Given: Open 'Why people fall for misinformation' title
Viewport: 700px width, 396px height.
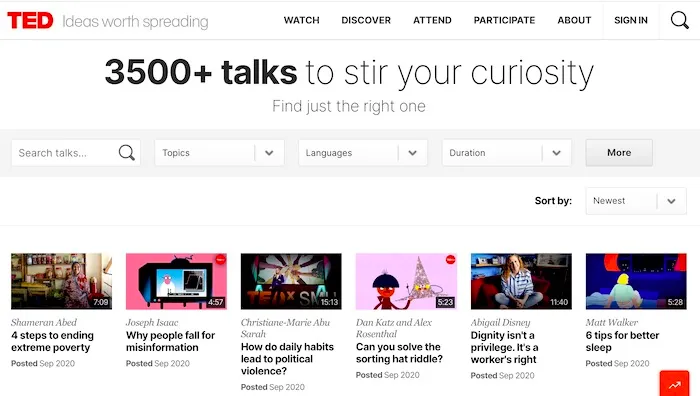Looking at the screenshot, I should tap(171, 342).
